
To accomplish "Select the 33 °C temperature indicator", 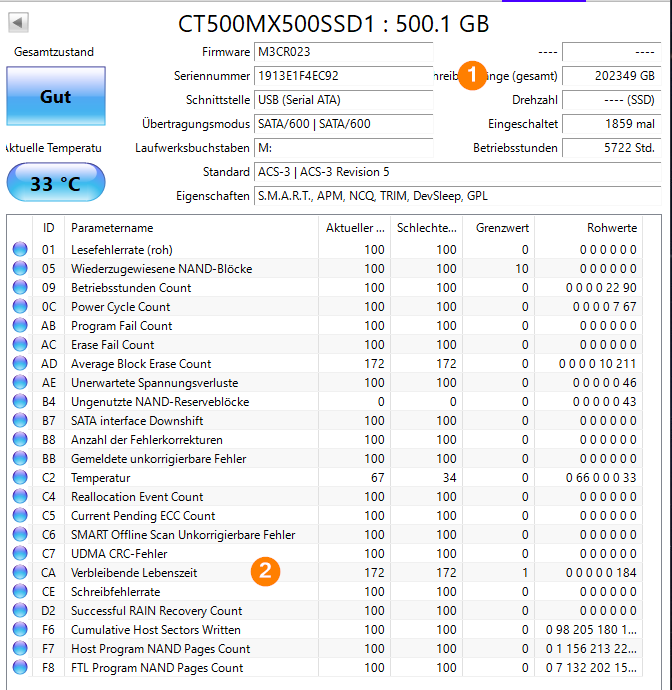I will click(x=56, y=183).
